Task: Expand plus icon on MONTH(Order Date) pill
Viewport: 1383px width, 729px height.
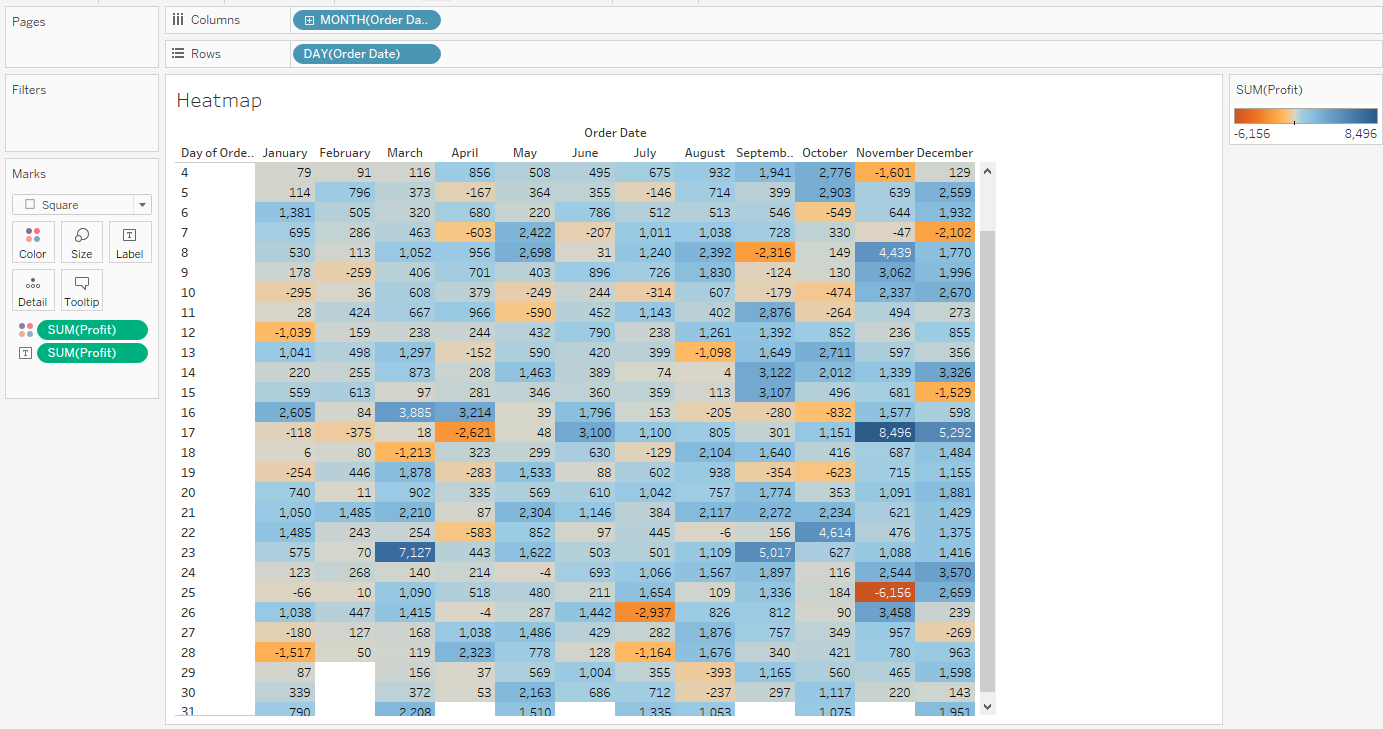Action: pos(309,20)
